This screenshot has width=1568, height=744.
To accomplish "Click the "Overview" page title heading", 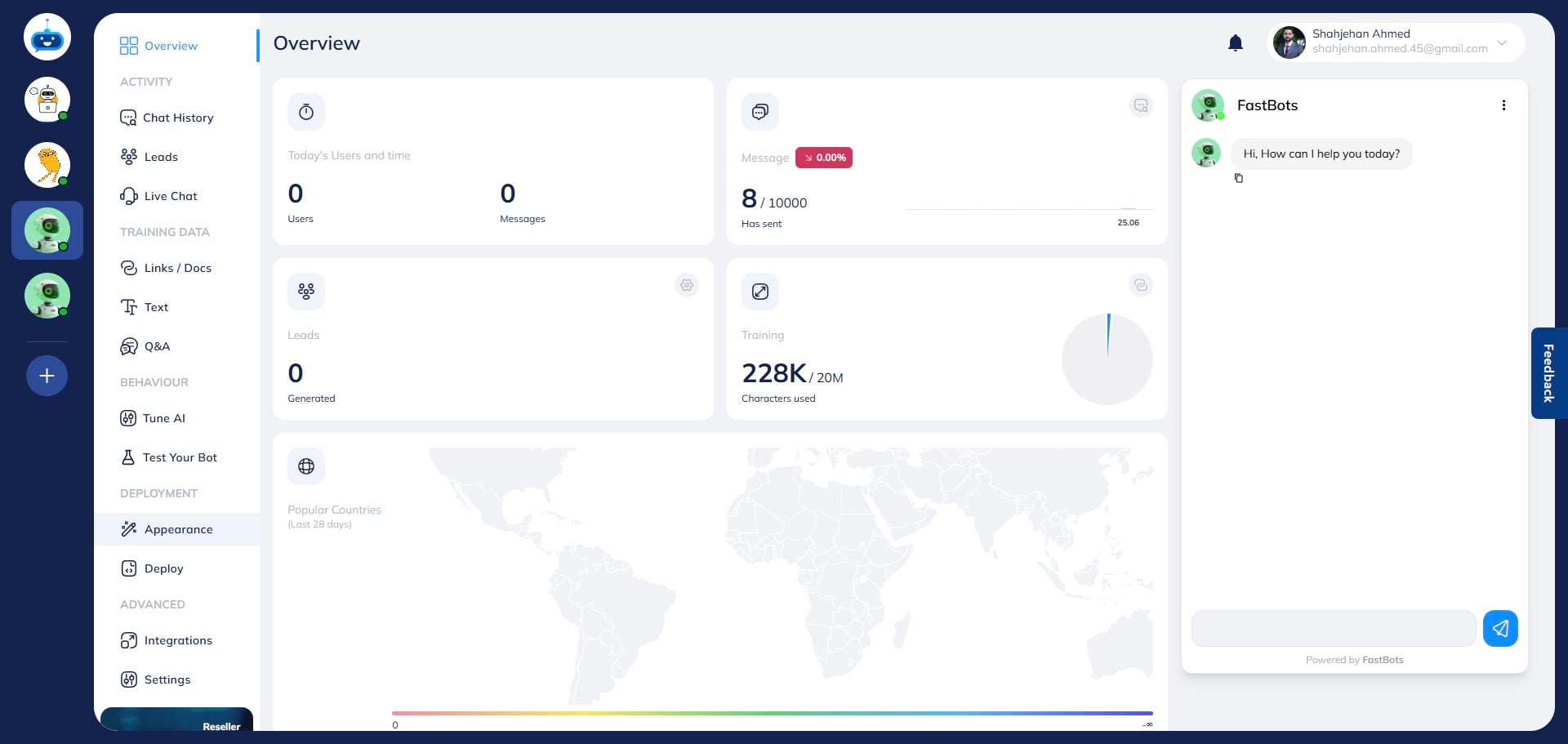I will point(317,43).
